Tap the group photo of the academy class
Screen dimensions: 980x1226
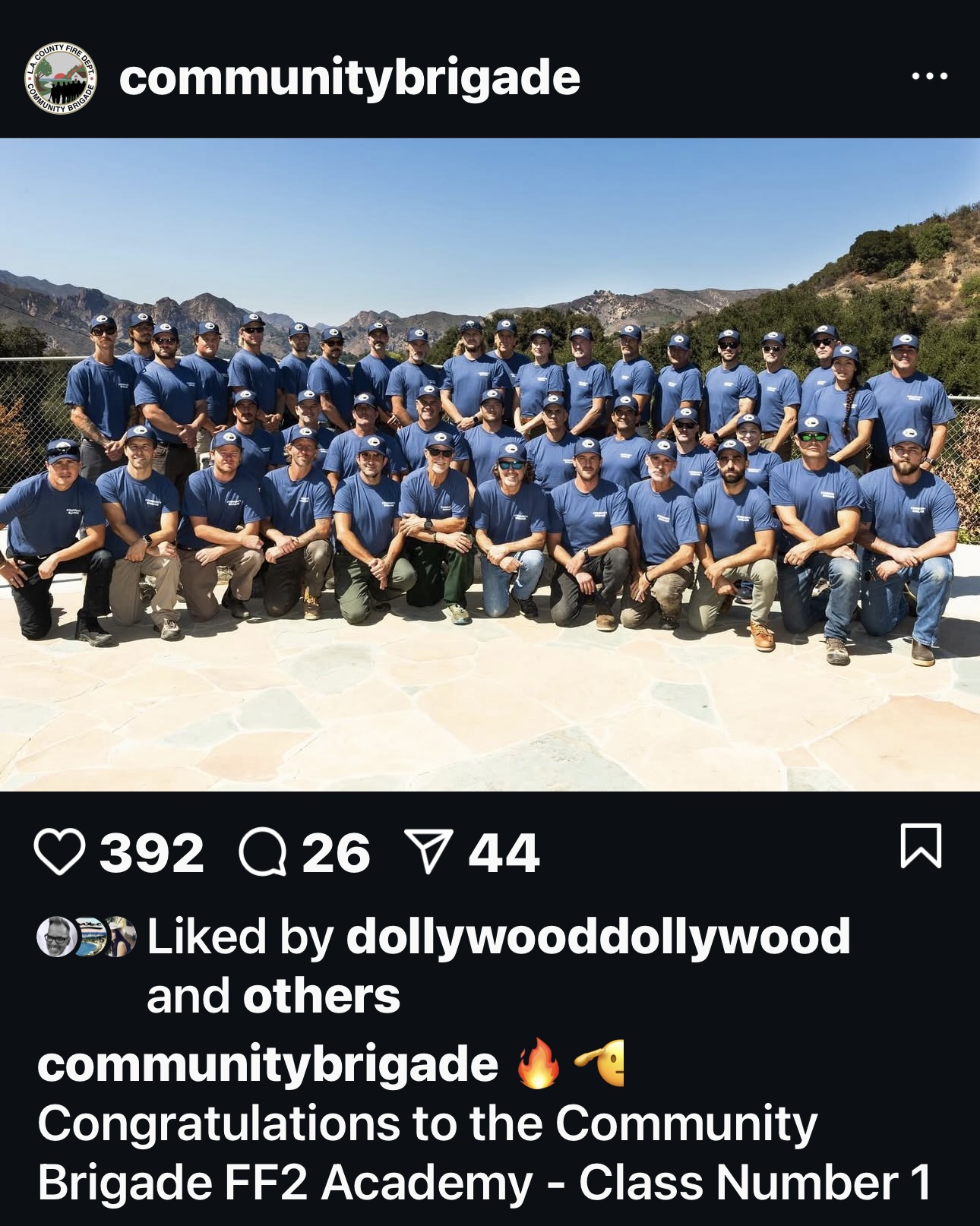point(490,464)
